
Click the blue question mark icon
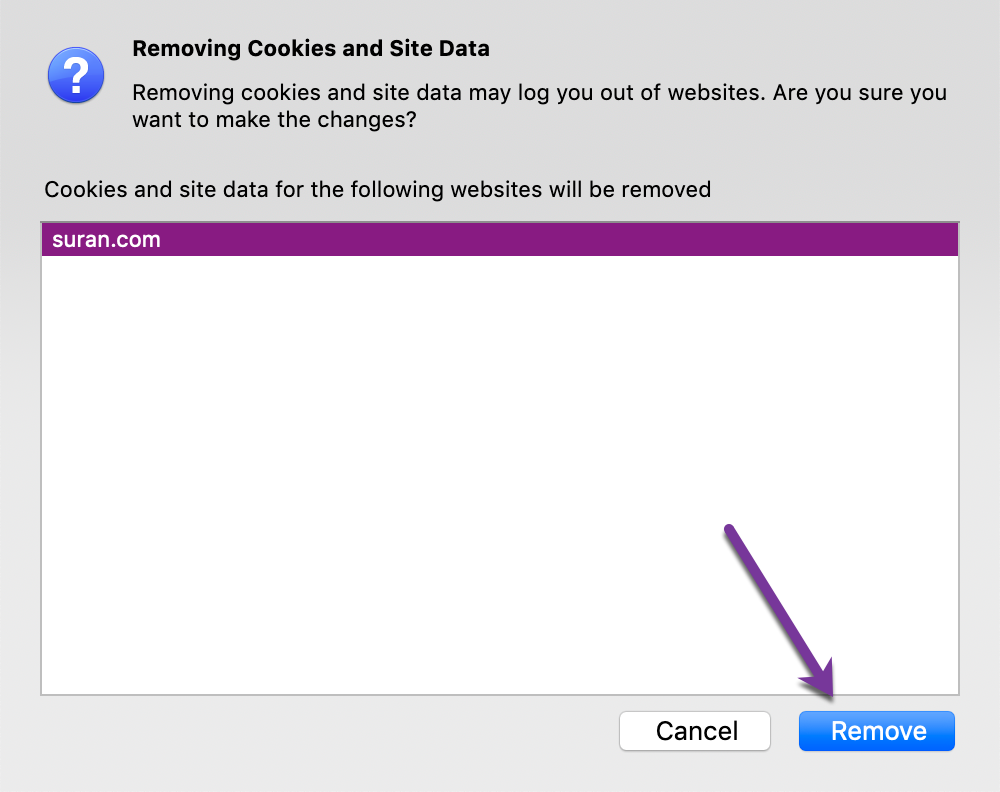point(76,76)
